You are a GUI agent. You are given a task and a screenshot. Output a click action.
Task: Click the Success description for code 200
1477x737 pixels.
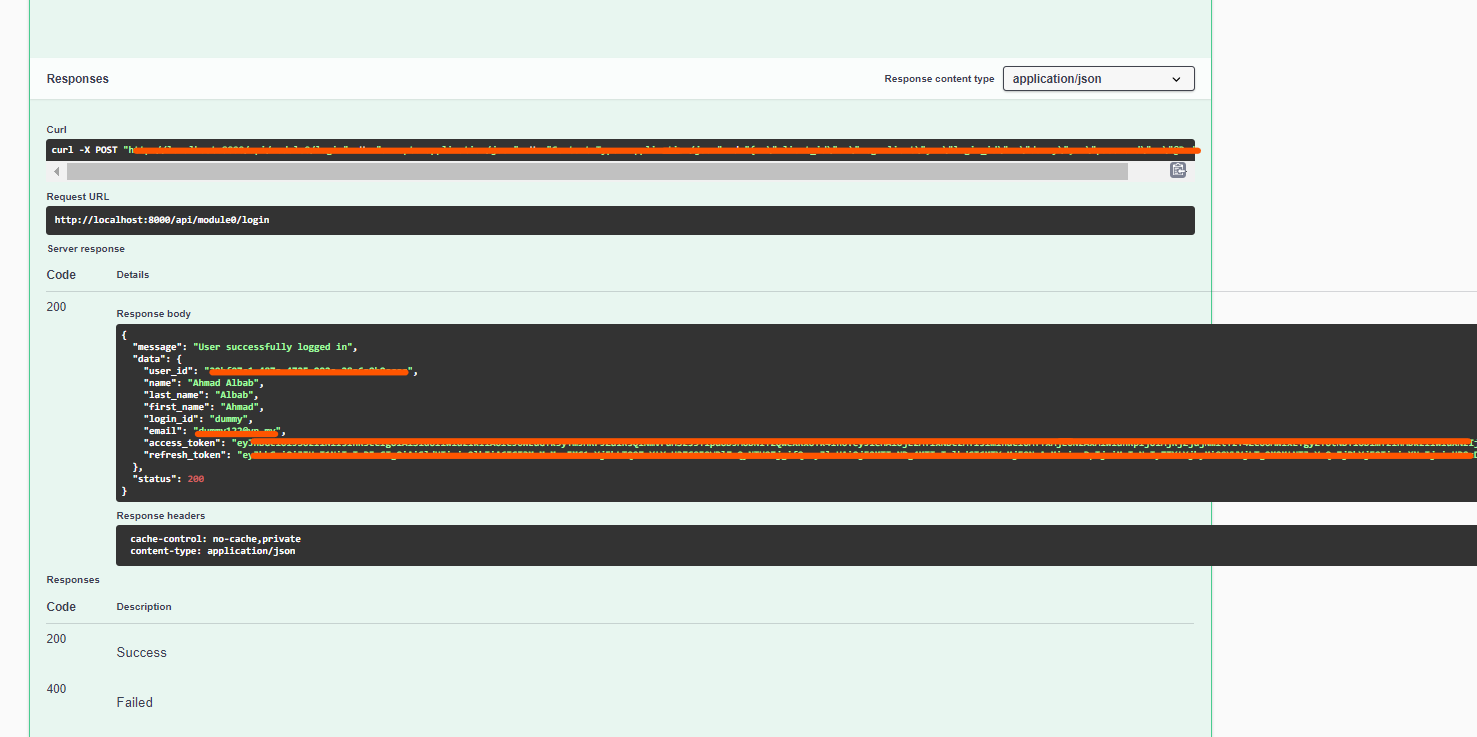141,651
